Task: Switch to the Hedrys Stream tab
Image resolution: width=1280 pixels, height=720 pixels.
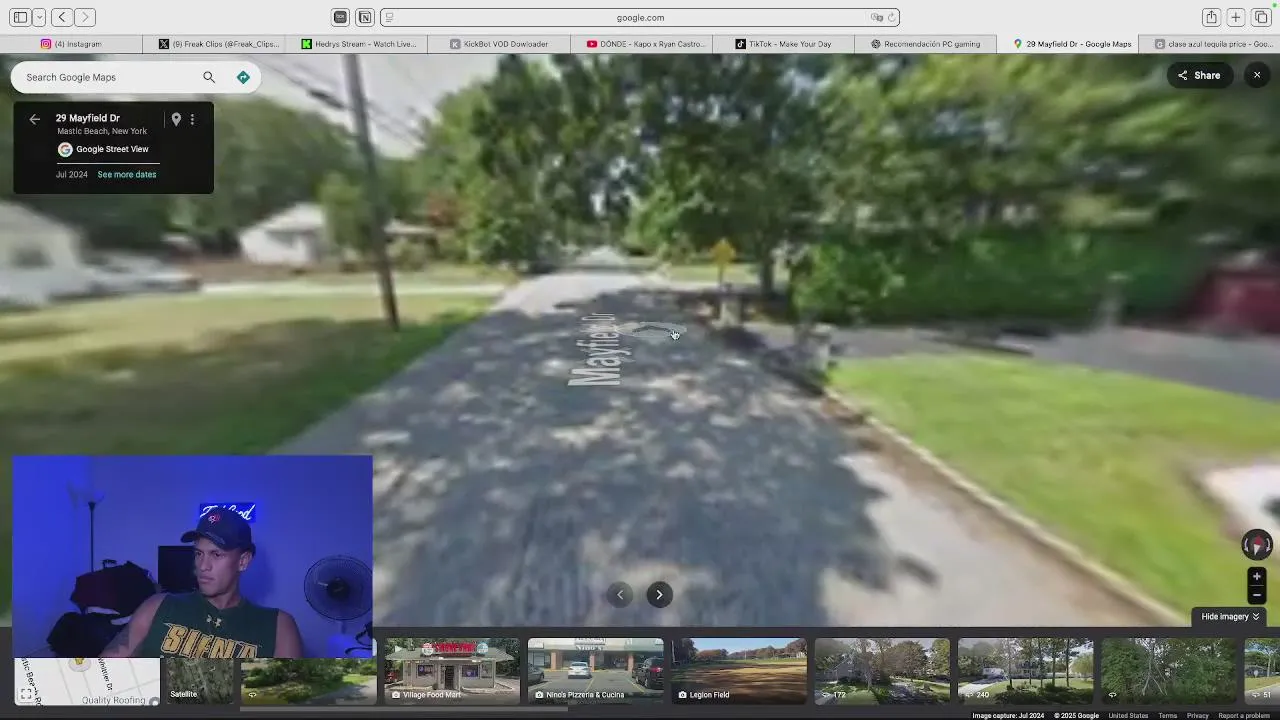Action: [x=358, y=44]
